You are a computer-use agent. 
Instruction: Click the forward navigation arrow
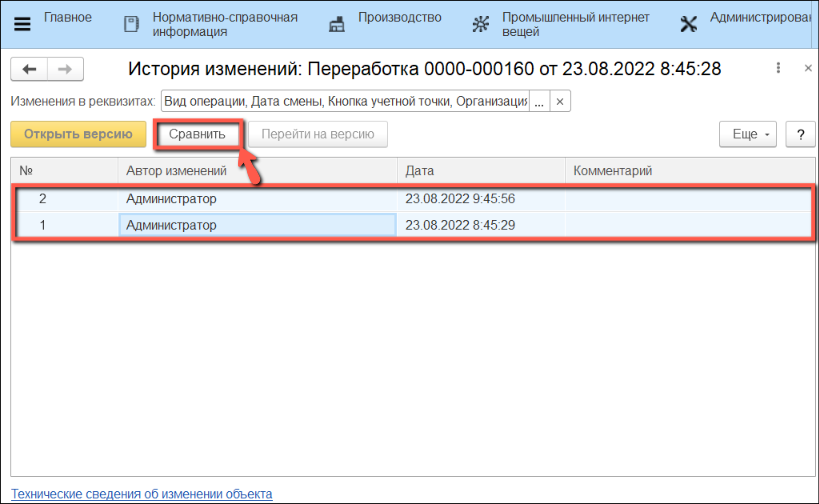pyautogui.click(x=65, y=69)
